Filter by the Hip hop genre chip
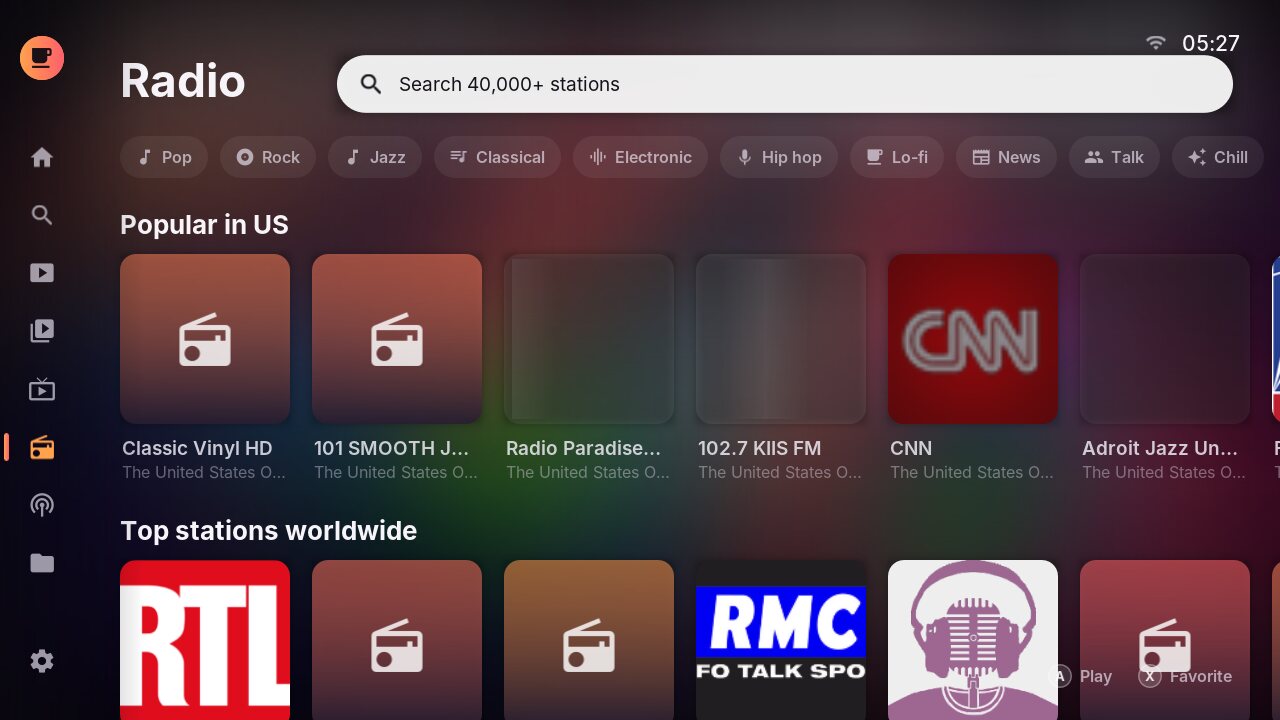This screenshot has height=720, width=1280. coord(779,157)
